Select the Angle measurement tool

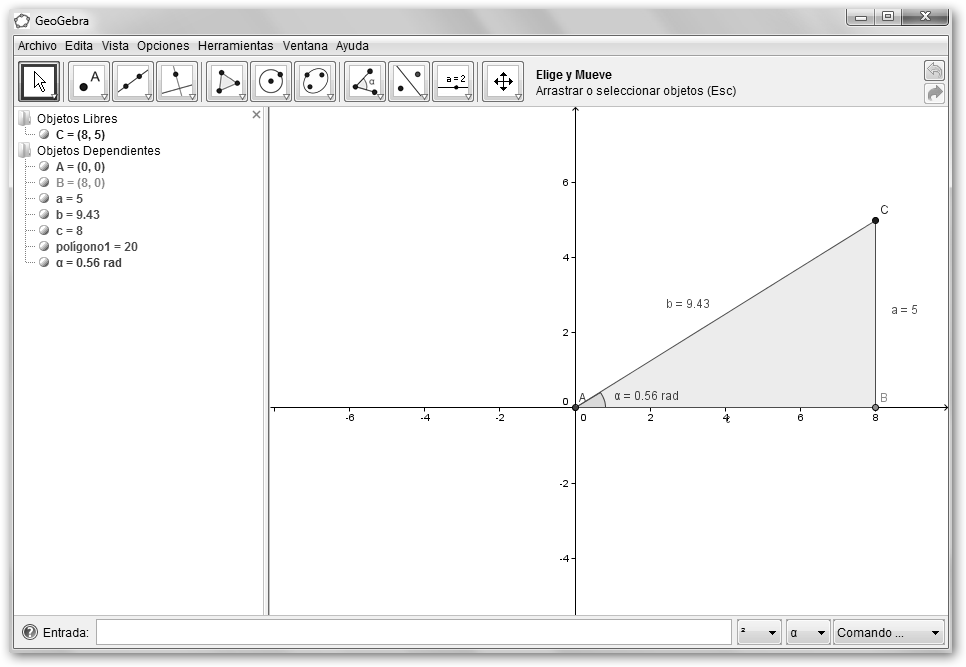click(364, 82)
